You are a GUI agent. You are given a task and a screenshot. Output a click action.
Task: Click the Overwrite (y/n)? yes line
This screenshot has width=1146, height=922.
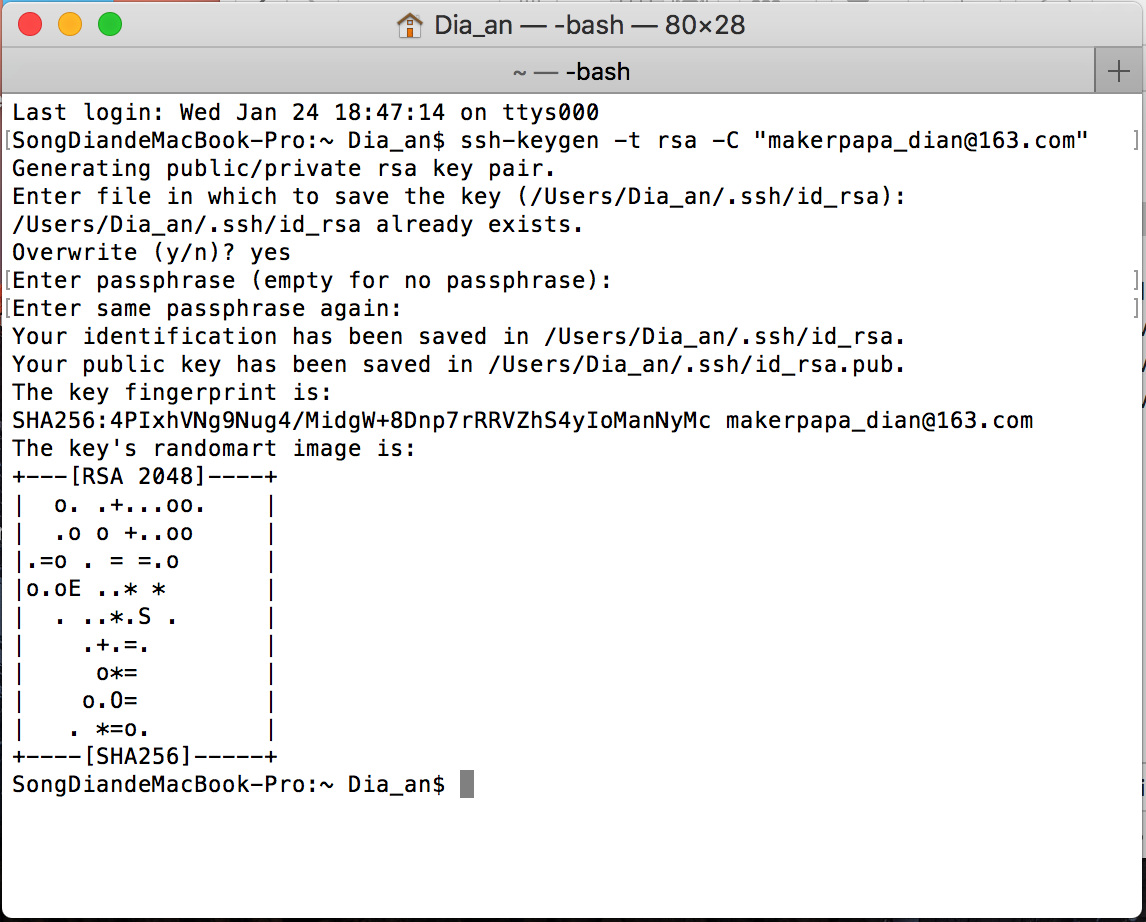point(151,253)
